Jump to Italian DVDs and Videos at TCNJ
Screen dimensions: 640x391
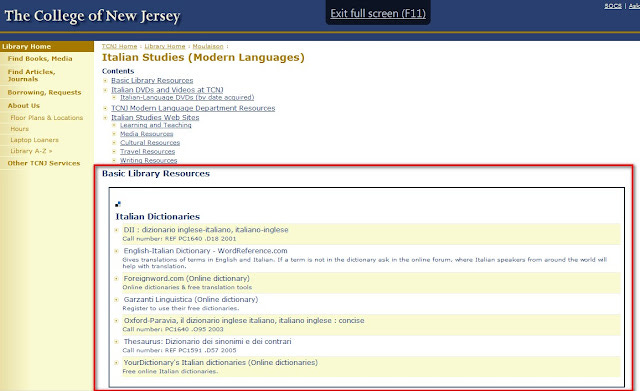click(x=167, y=90)
